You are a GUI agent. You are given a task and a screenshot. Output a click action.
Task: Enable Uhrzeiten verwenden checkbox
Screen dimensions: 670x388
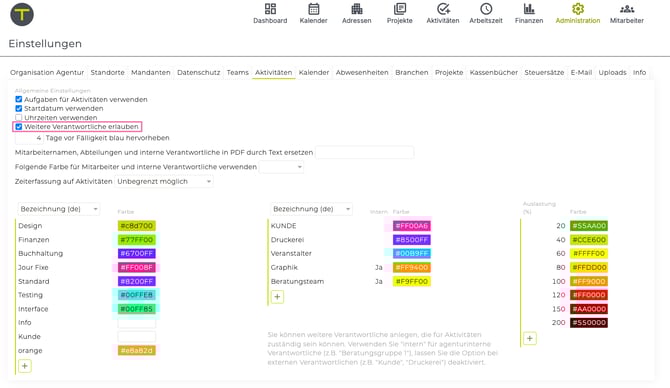coord(18,117)
